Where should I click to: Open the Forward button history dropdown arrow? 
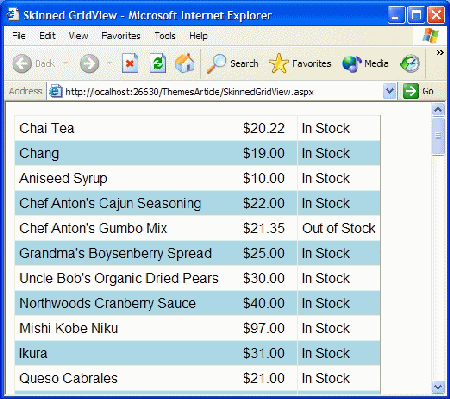(x=109, y=63)
